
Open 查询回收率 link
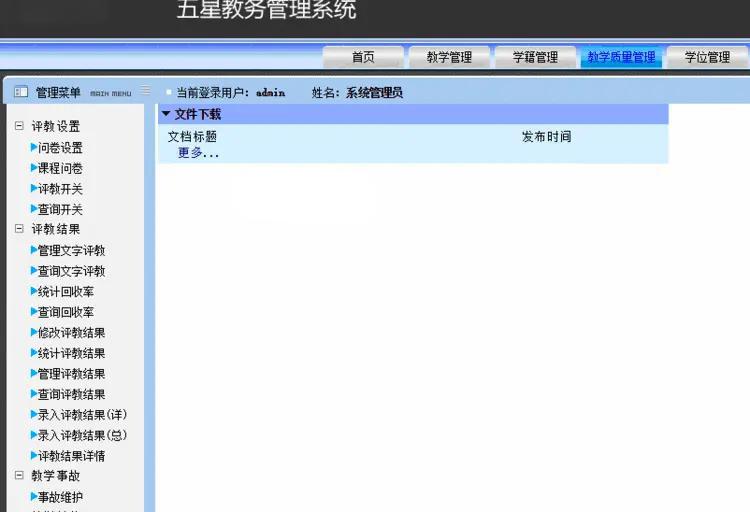pyautogui.click(x=66, y=312)
